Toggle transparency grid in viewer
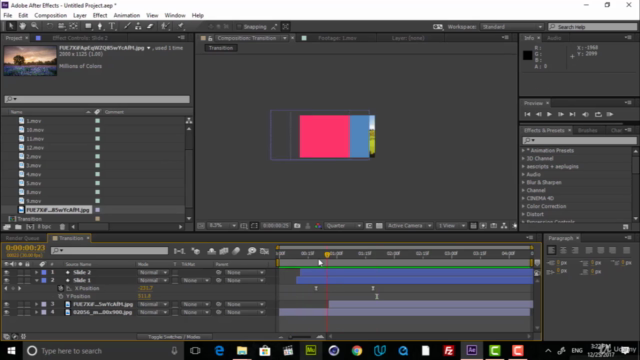Viewport: 640px width, 360px height. click(x=379, y=226)
